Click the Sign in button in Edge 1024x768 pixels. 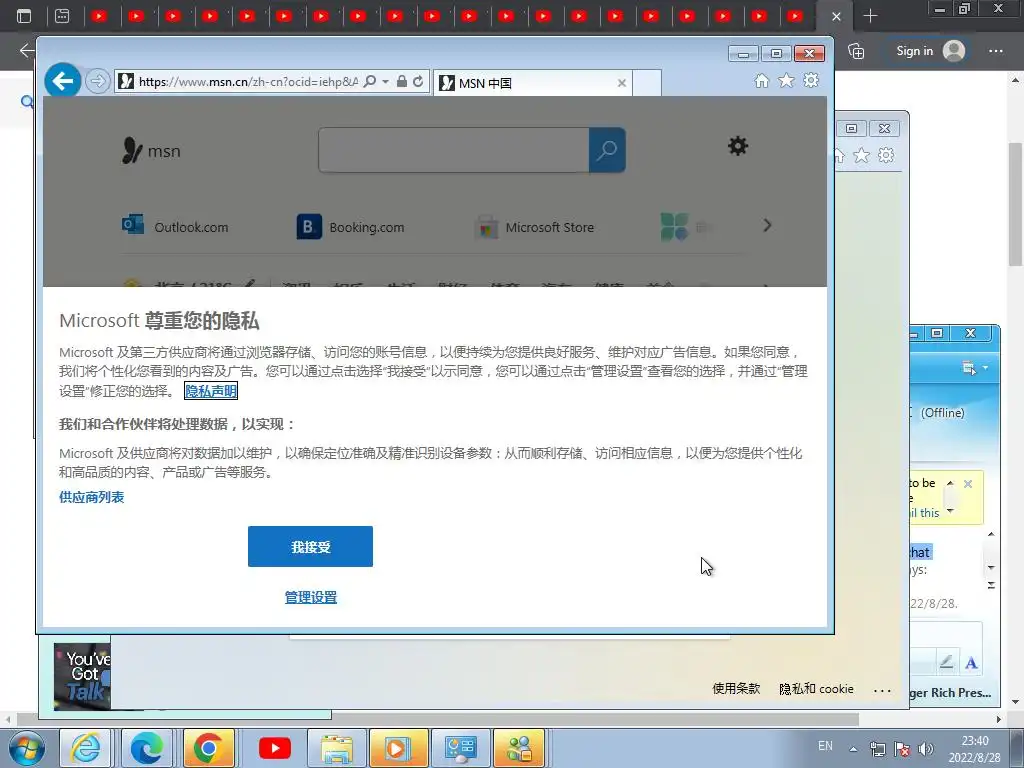930,51
